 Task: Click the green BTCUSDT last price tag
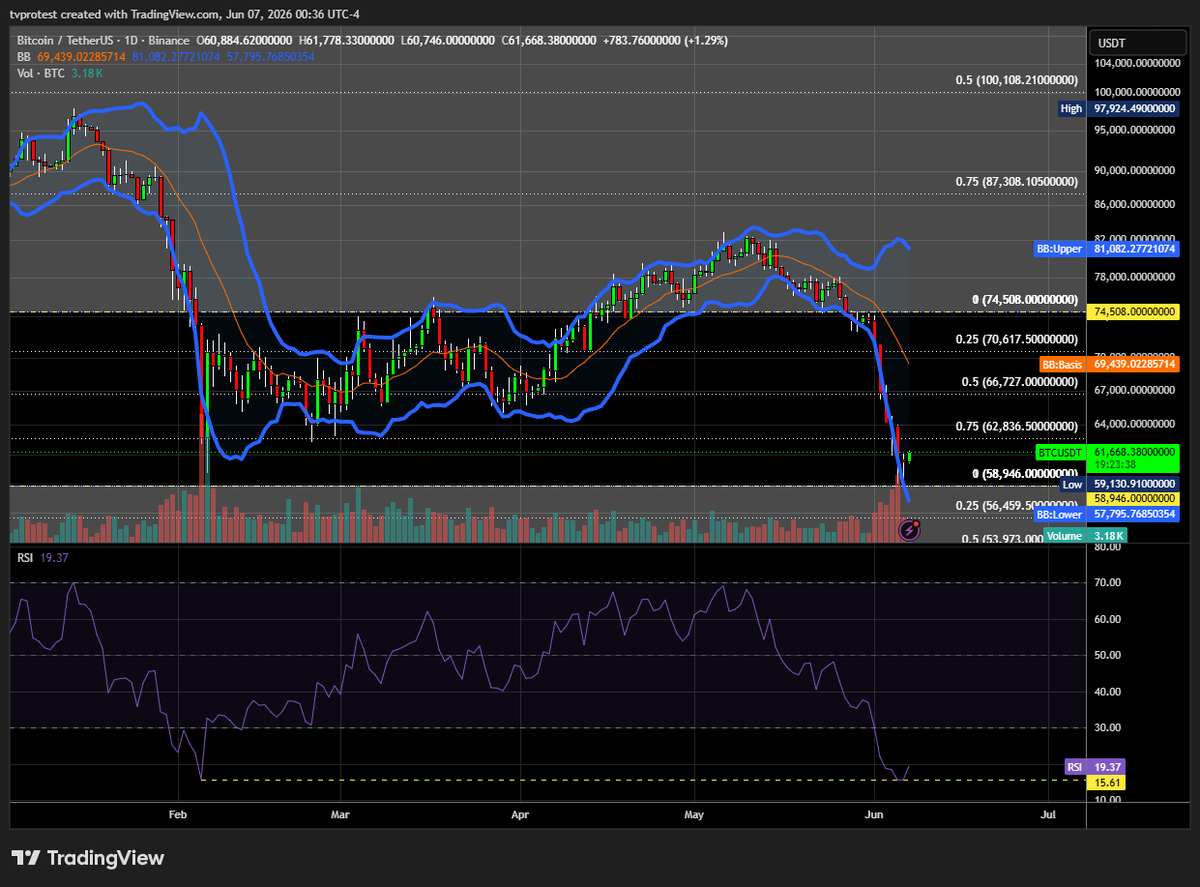tap(1107, 458)
